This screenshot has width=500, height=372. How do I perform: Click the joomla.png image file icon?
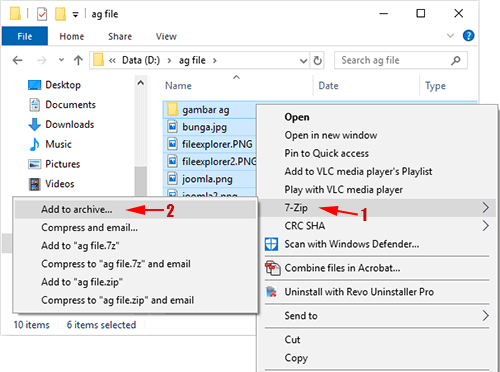click(172, 179)
